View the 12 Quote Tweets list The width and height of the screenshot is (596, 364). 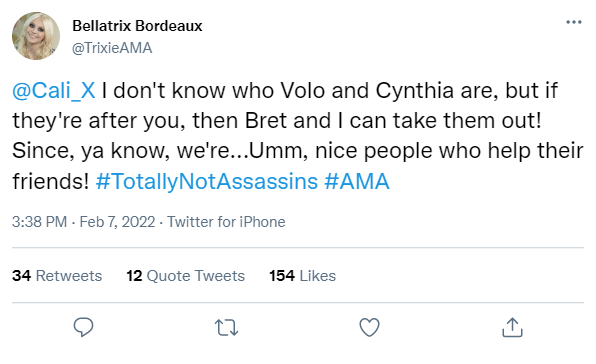185,275
